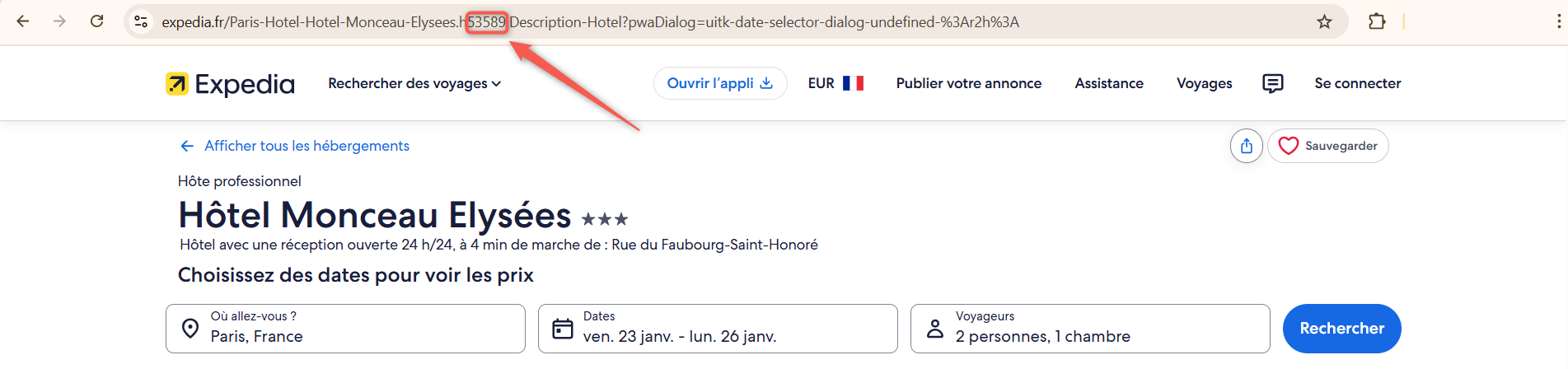Open the messages chat icon

[1272, 83]
